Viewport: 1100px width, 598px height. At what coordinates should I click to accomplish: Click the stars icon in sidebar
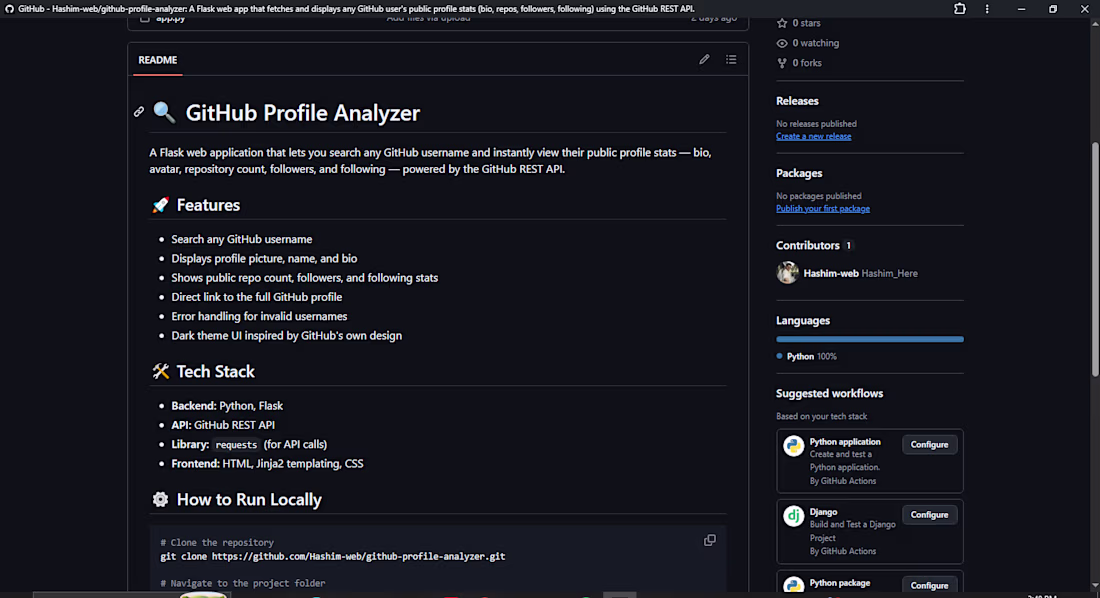click(x=782, y=23)
